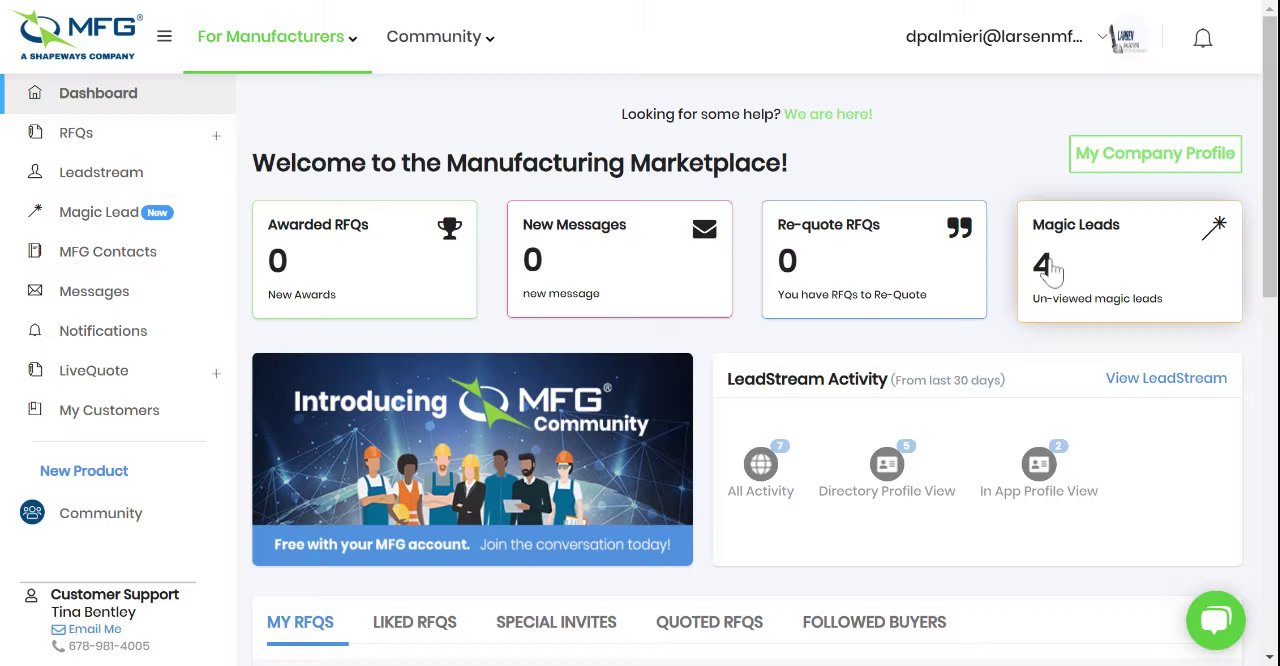Open the notifications bell icon

pos(1202,38)
